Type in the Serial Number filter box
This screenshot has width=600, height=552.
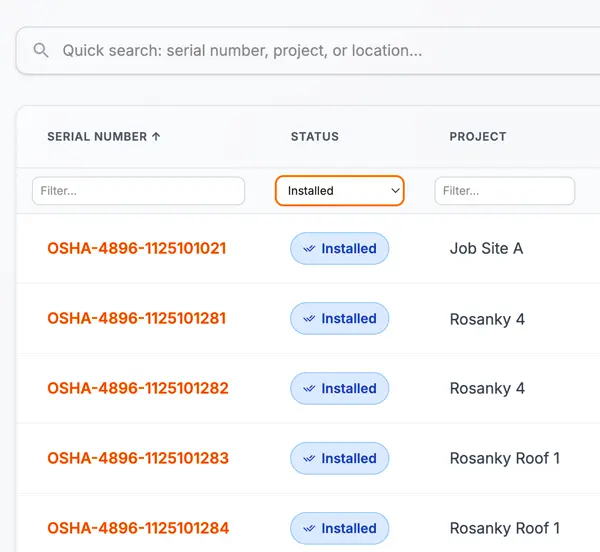tap(138, 191)
